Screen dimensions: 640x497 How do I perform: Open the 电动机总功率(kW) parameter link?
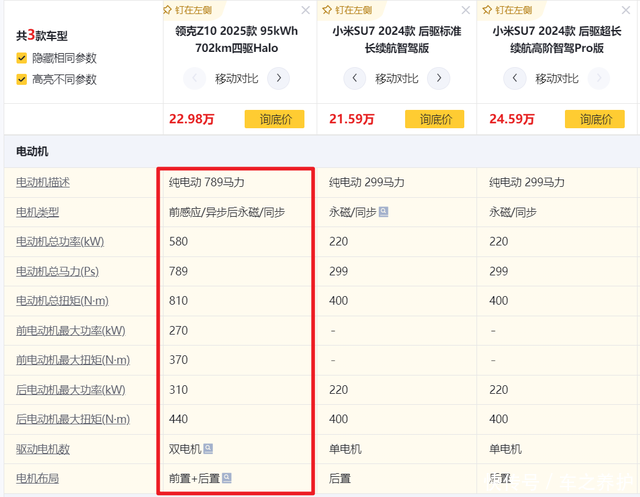59,241
